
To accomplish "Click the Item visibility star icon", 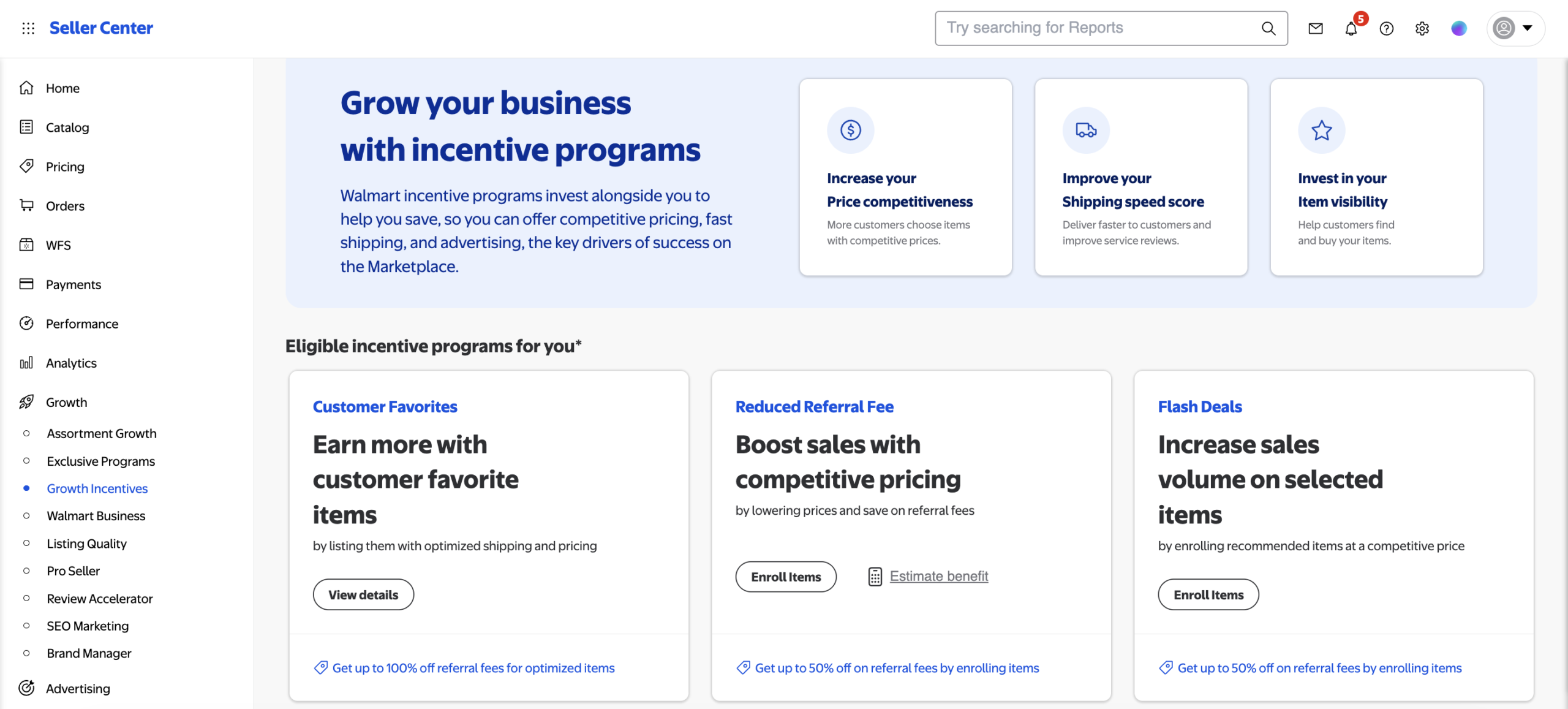I will (x=1322, y=130).
